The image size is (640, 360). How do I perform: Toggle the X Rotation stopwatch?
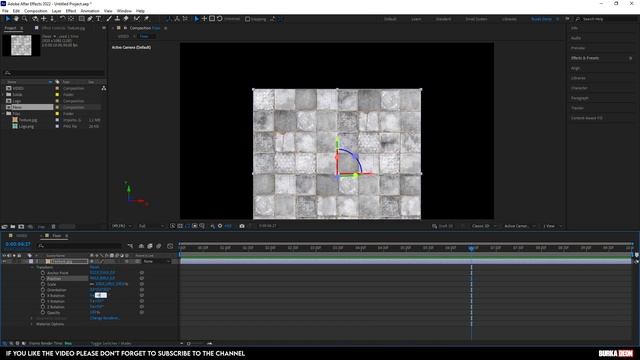click(x=43, y=296)
